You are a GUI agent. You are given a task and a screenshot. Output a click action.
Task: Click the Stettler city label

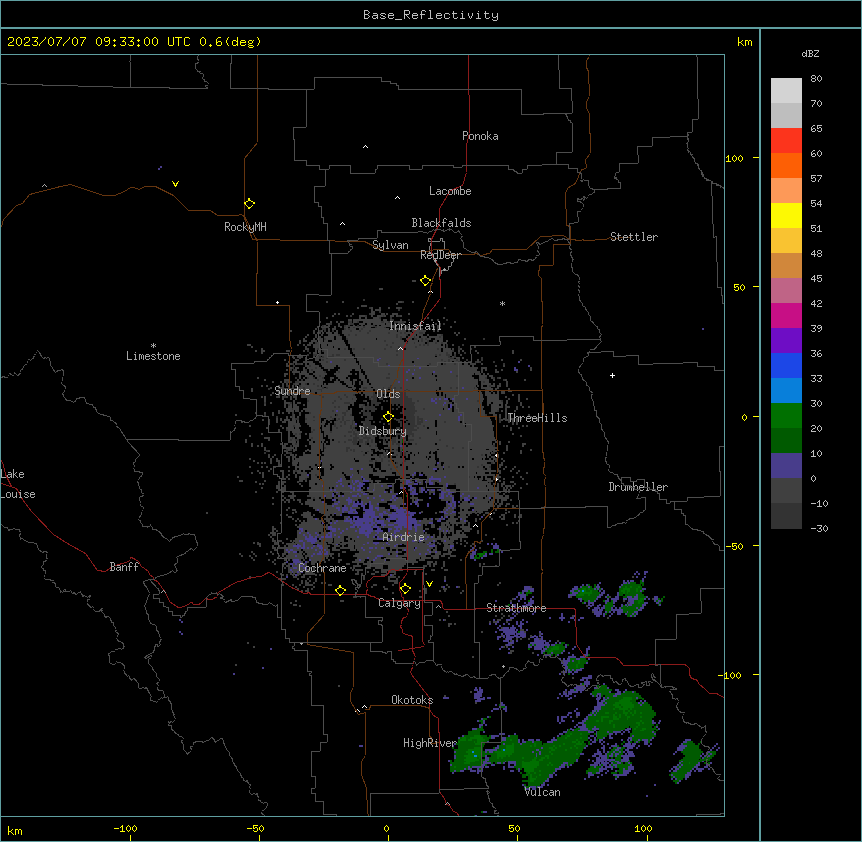pos(634,237)
